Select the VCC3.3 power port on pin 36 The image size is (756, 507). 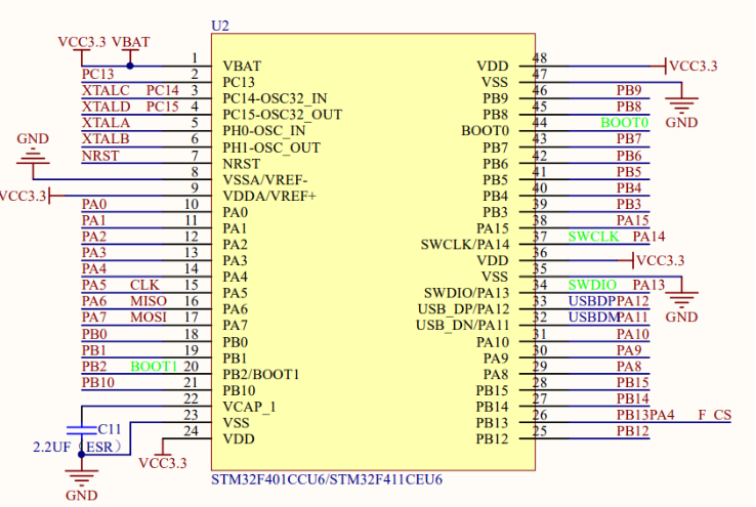click(x=651, y=260)
